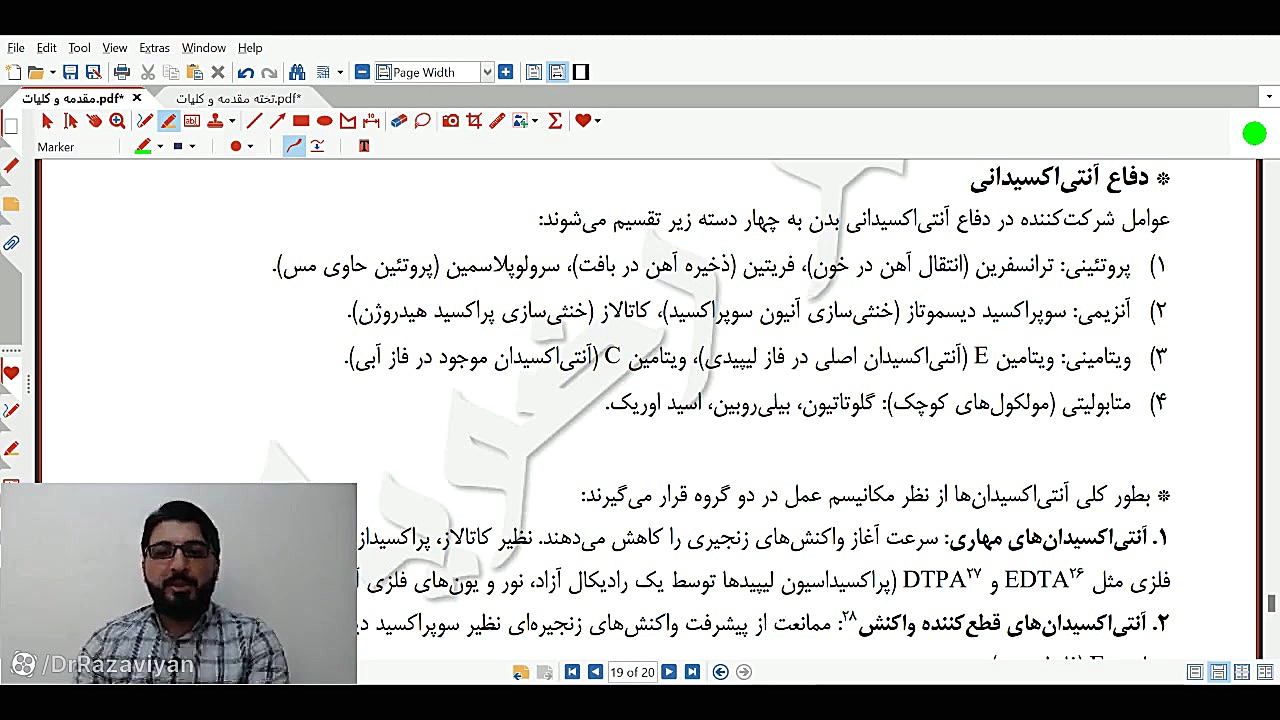Create a new document
This screenshot has width=1280, height=720.
click(x=13, y=72)
